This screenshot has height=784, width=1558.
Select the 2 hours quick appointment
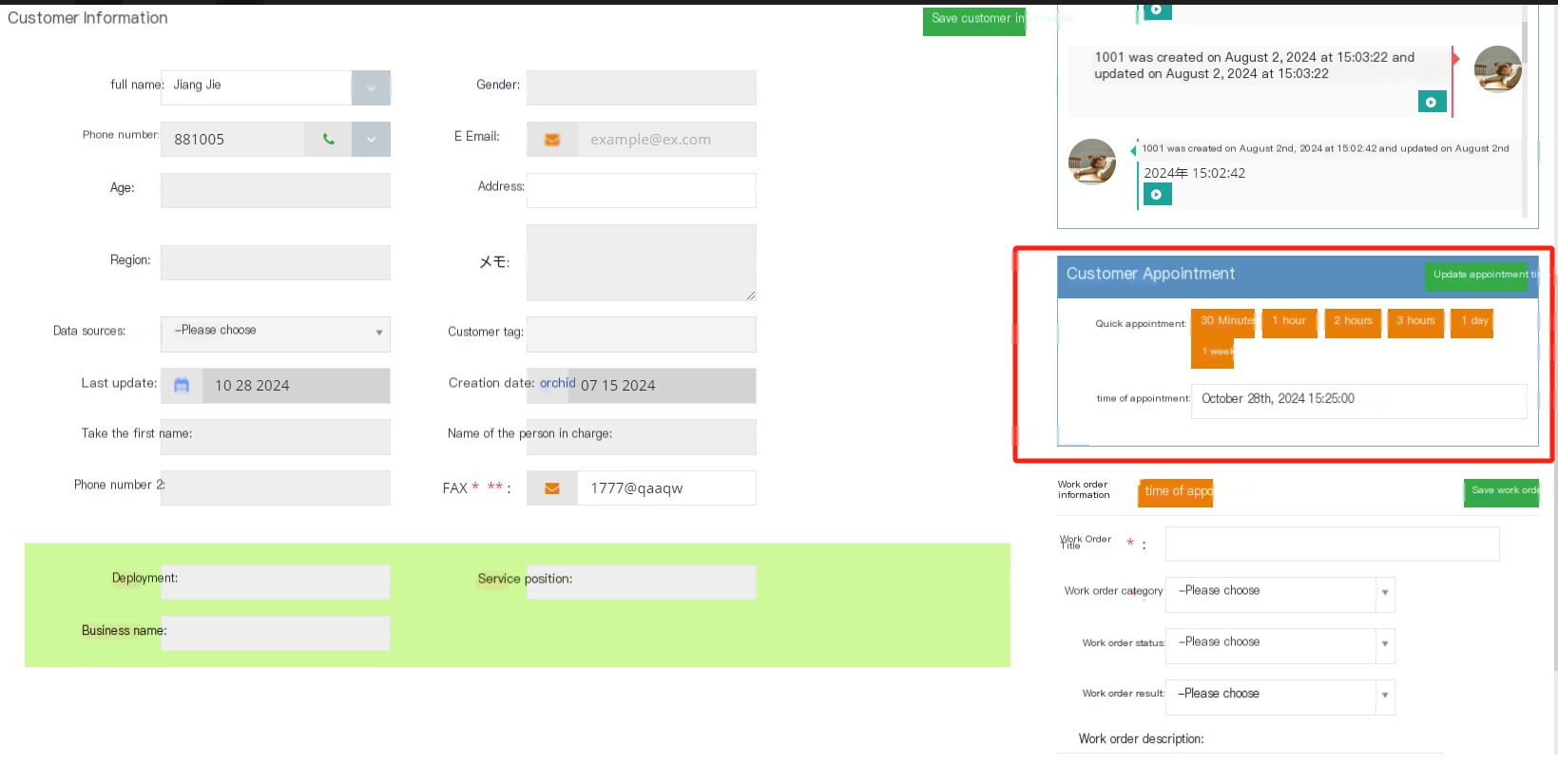[1353, 322]
